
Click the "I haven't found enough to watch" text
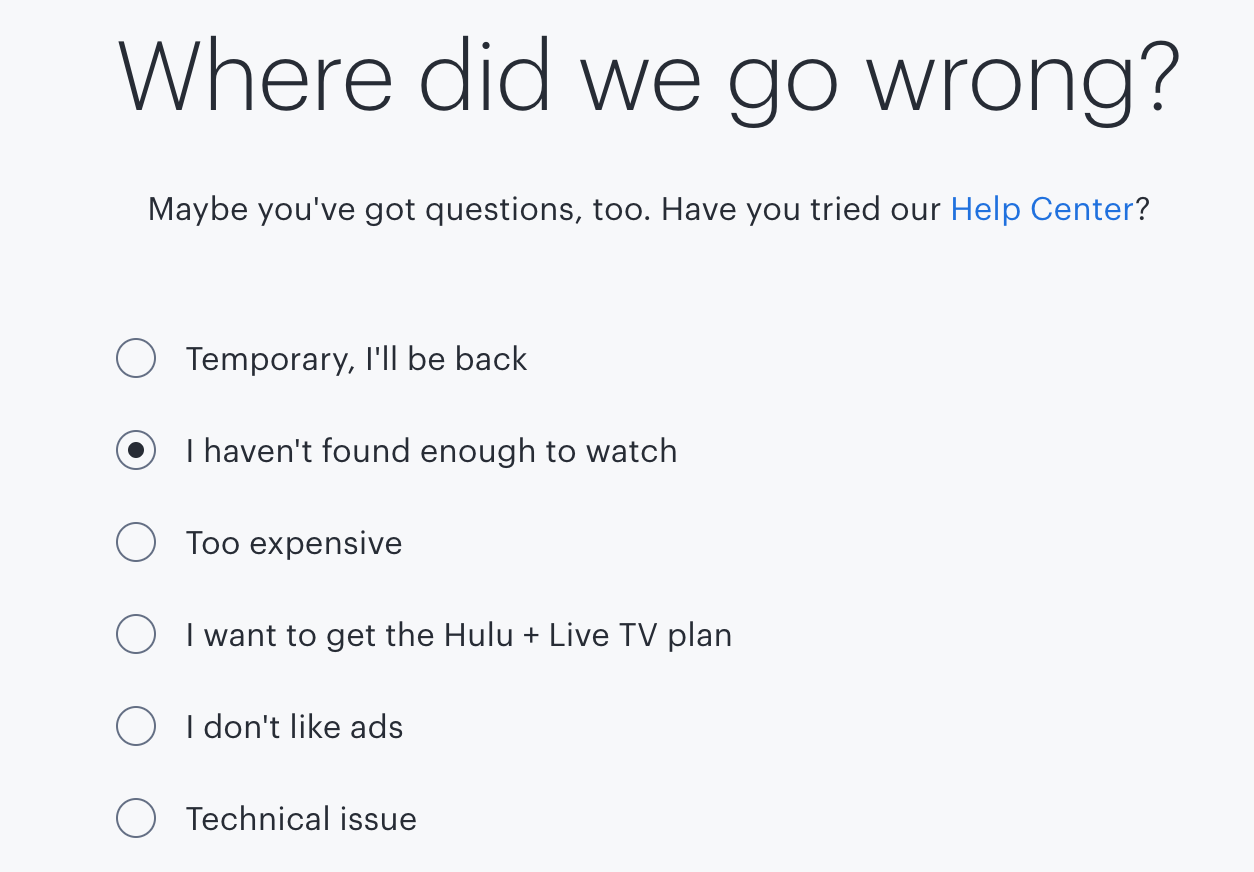click(431, 451)
